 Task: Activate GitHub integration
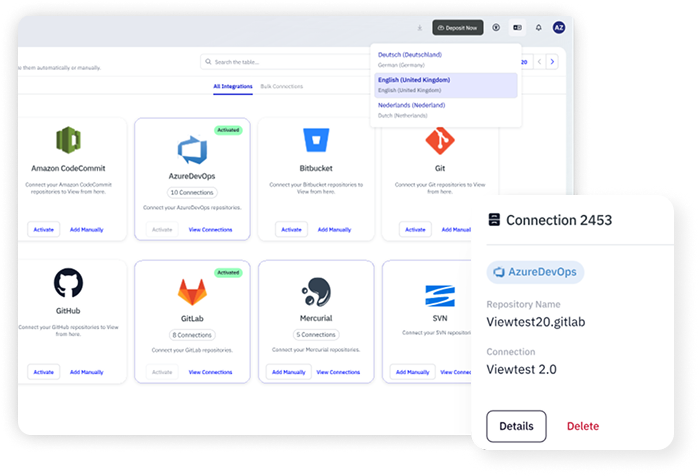[x=44, y=372]
